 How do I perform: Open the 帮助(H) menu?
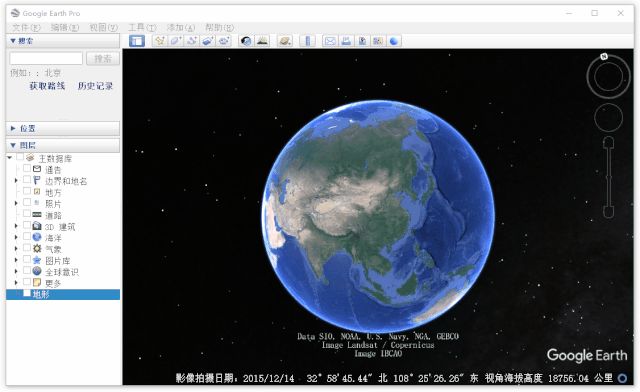tap(219, 27)
